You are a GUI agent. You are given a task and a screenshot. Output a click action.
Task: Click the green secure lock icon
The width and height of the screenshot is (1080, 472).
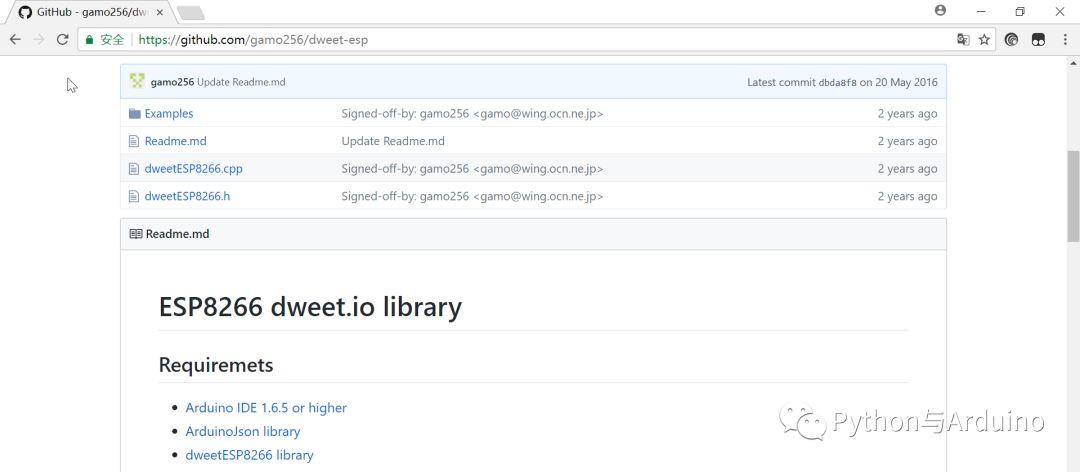(89, 40)
